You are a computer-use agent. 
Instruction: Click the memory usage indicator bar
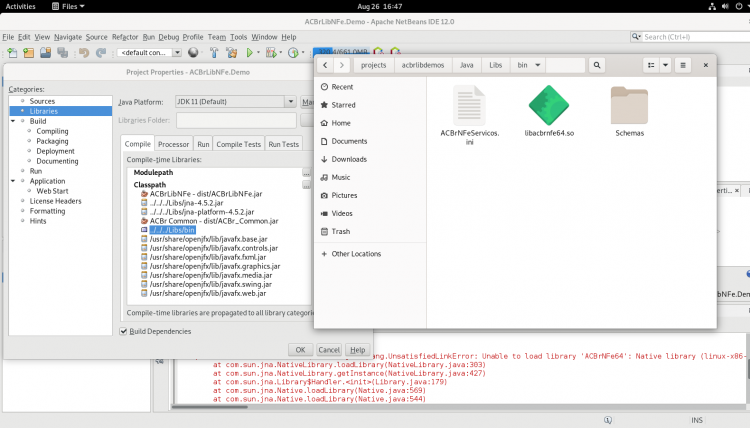(x=341, y=52)
